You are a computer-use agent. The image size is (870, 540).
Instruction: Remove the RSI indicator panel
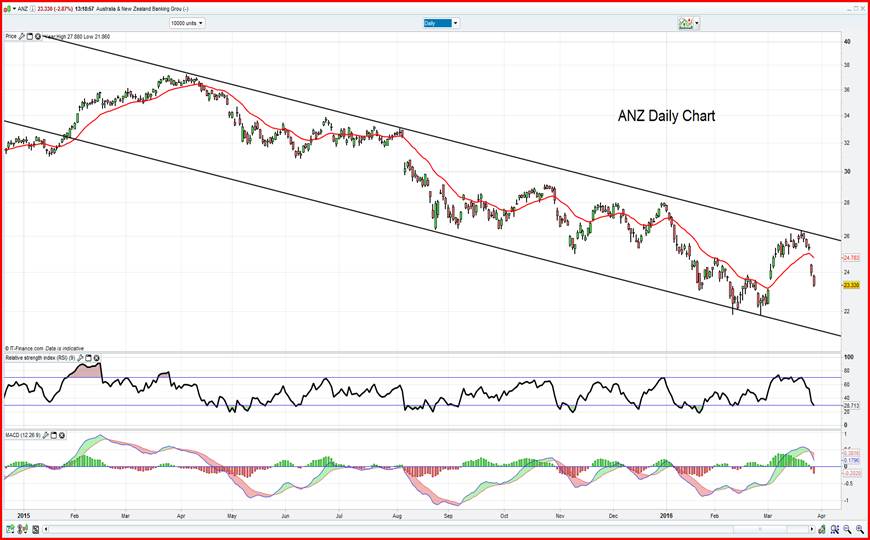(x=97, y=357)
